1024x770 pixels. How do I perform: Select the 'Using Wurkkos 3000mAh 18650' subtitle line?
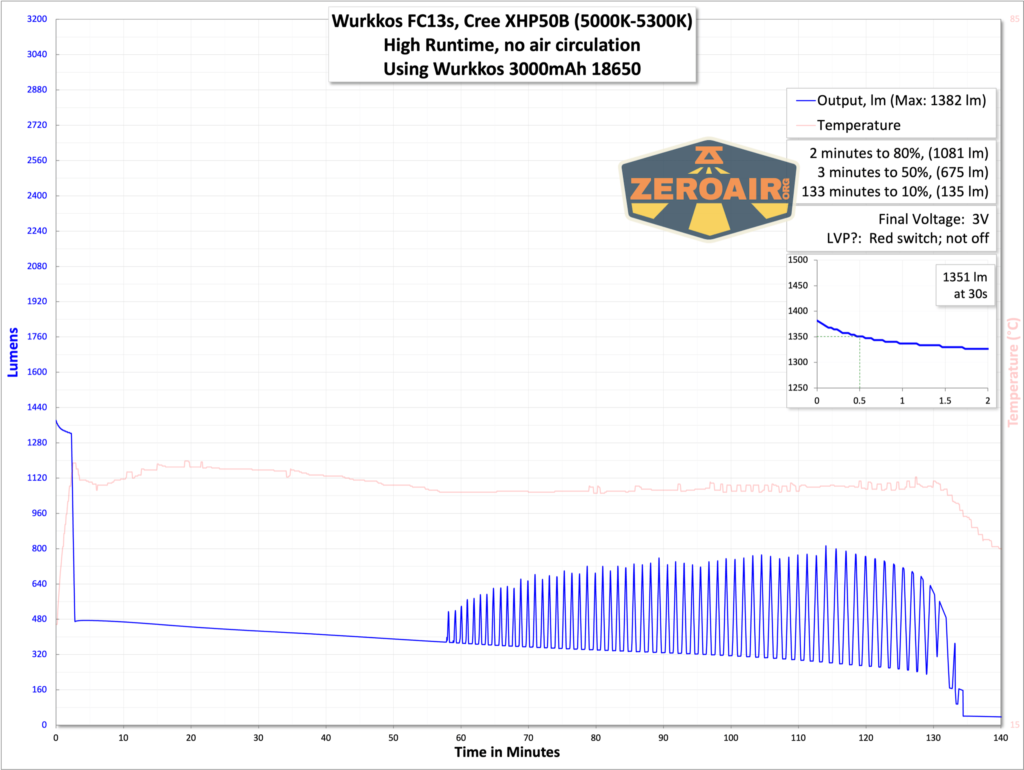point(512,66)
